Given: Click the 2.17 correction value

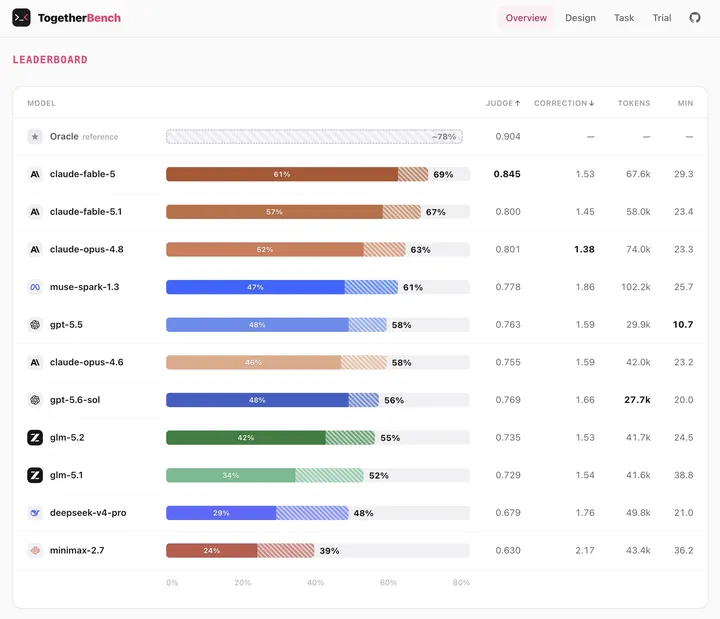Looking at the screenshot, I should coord(585,551).
